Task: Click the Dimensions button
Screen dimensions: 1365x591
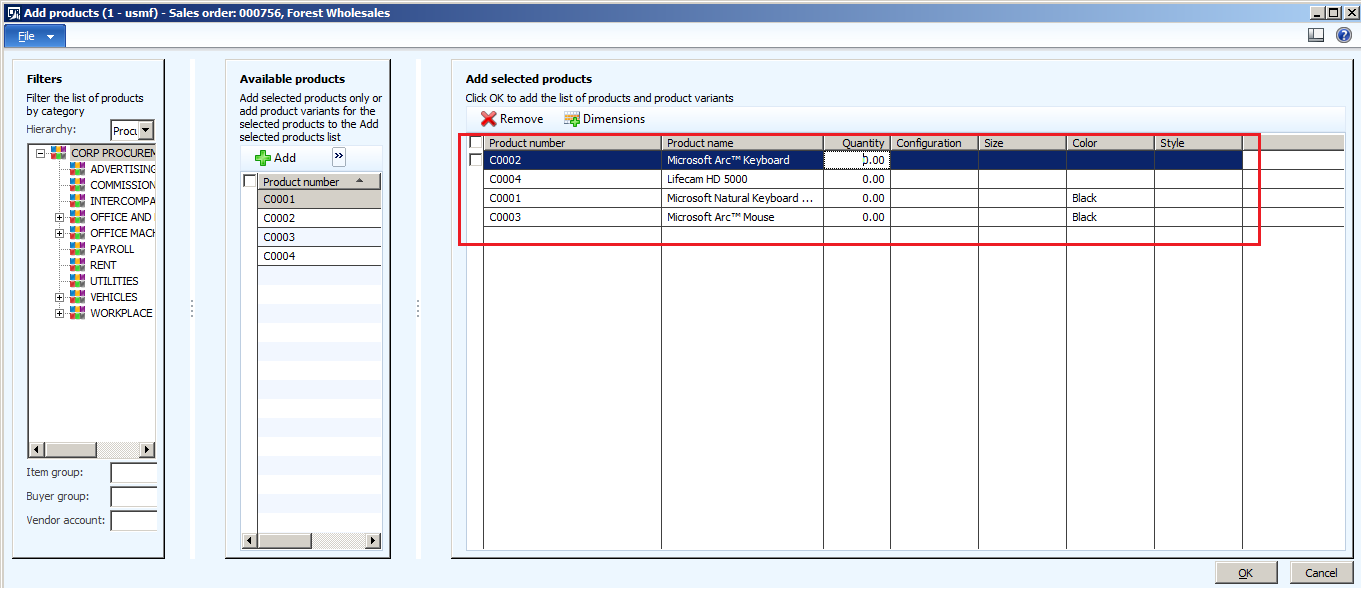Action: [605, 119]
